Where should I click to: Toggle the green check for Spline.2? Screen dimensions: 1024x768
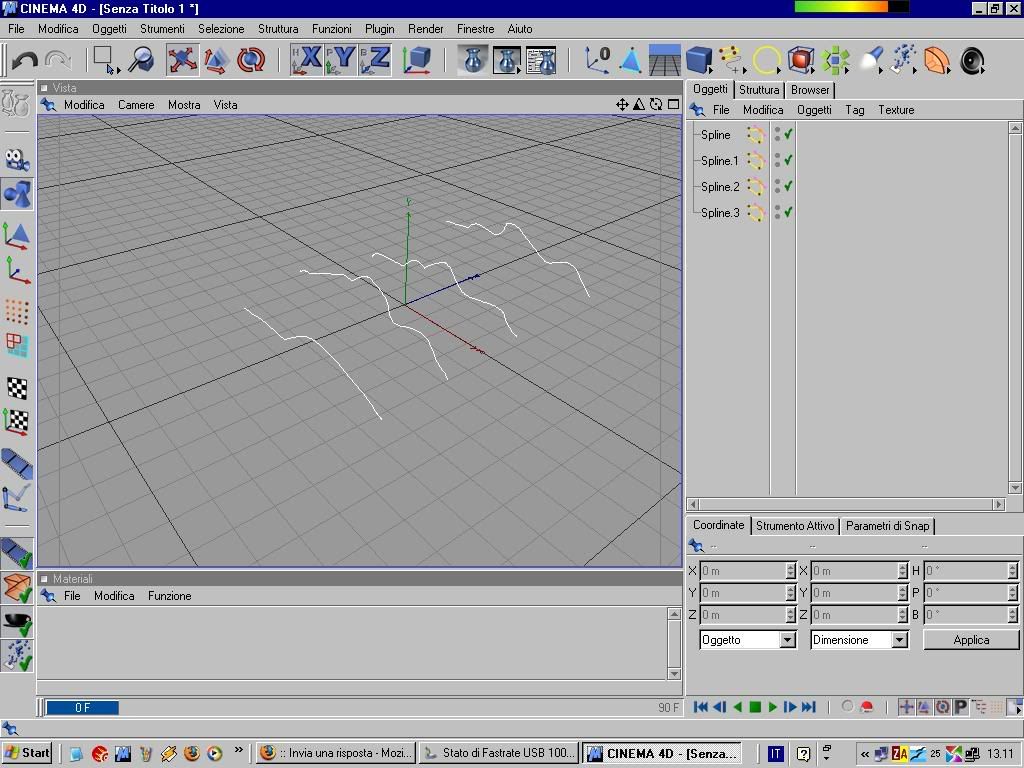tap(789, 186)
